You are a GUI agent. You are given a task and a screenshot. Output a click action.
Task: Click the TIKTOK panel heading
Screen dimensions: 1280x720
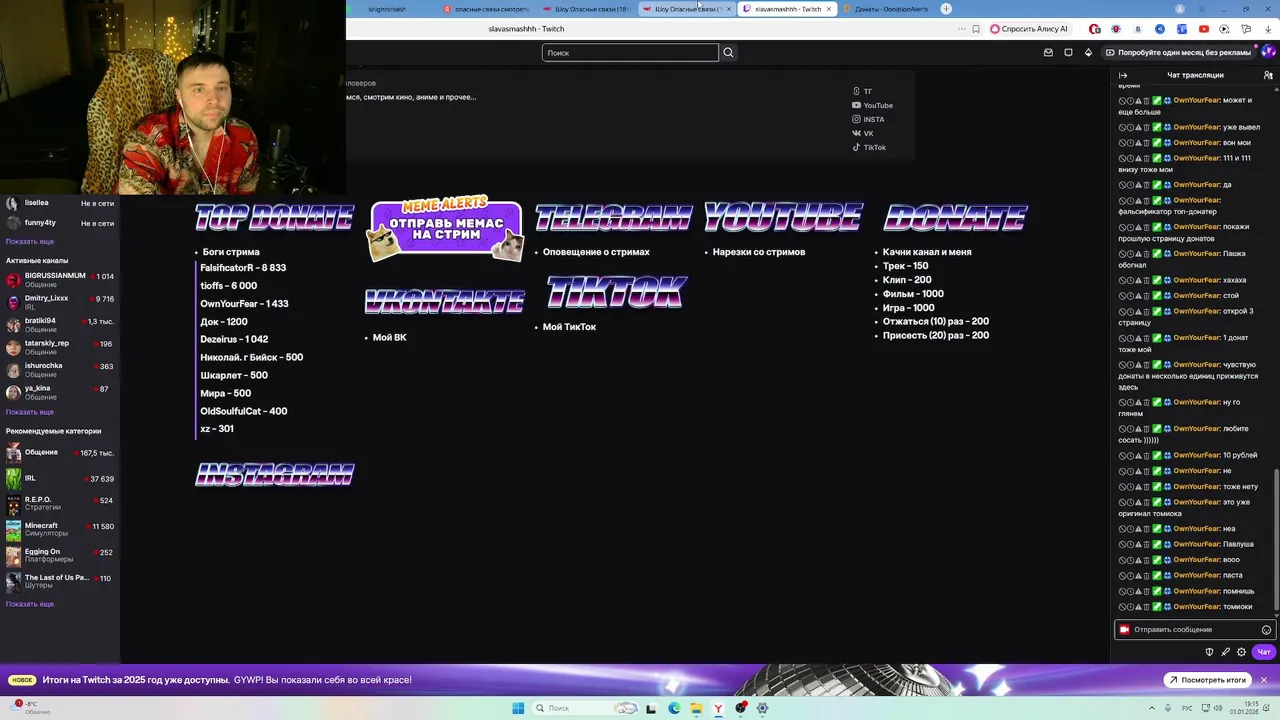click(616, 293)
